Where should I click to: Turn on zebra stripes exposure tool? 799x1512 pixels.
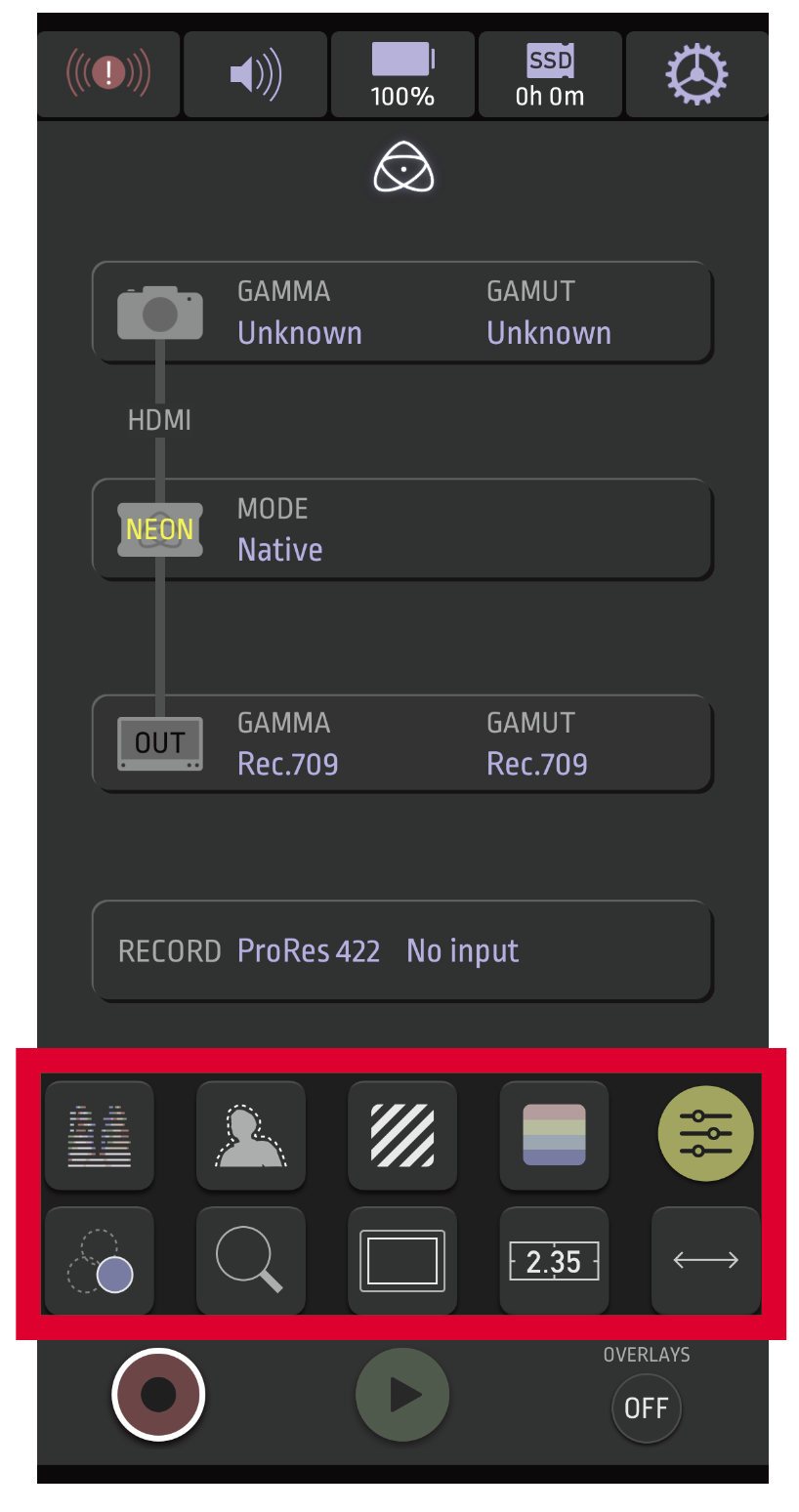tap(402, 1135)
